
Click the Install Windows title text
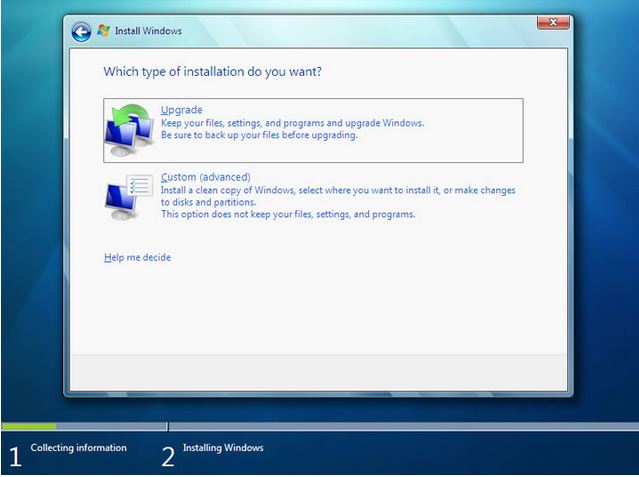pyautogui.click(x=149, y=31)
